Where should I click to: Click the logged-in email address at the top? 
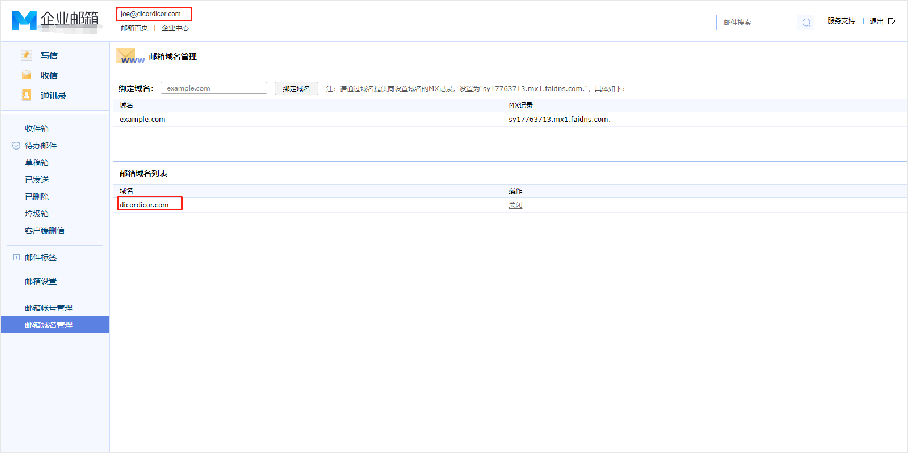point(150,13)
